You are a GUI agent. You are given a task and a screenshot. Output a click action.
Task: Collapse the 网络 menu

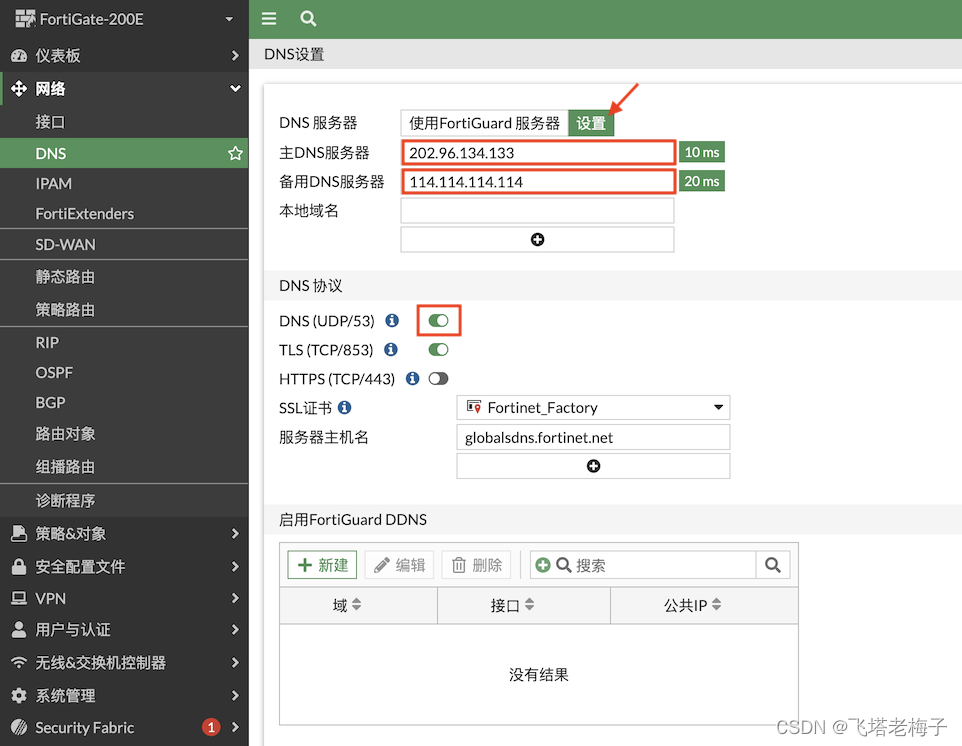point(235,88)
